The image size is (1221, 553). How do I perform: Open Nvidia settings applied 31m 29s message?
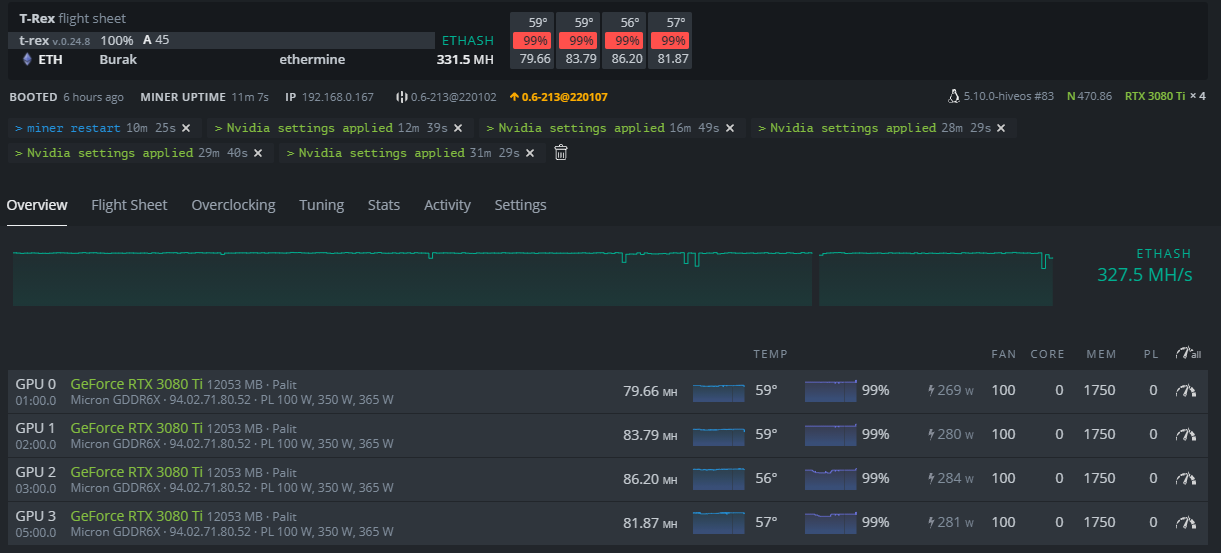click(x=403, y=153)
